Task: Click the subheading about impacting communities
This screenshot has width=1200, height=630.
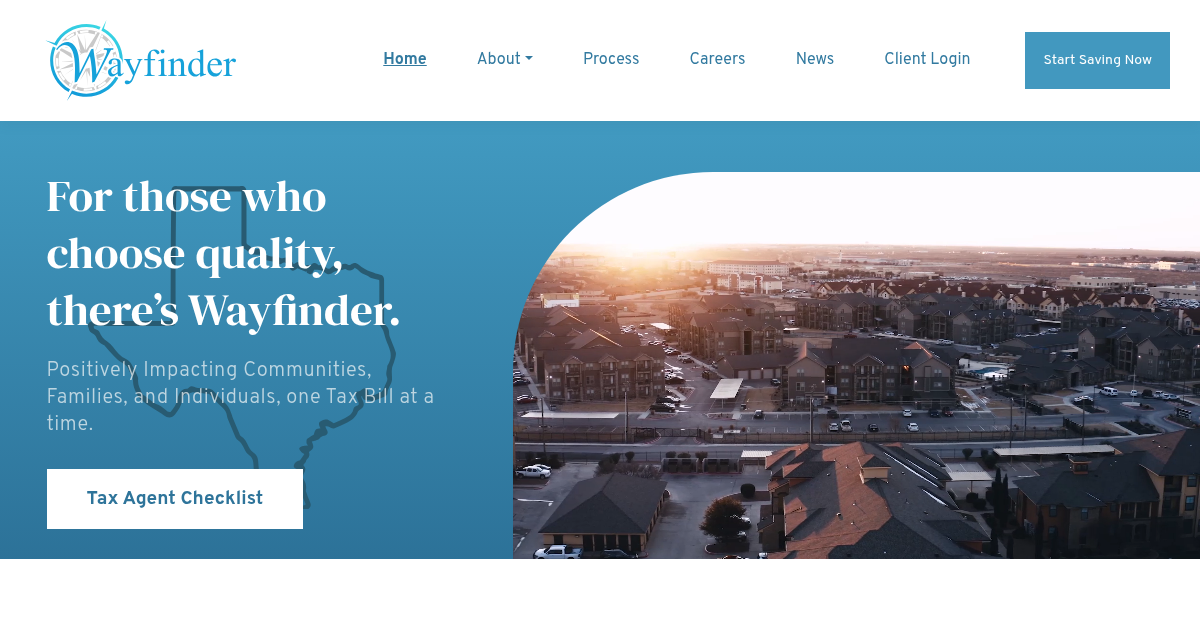Action: click(x=240, y=397)
